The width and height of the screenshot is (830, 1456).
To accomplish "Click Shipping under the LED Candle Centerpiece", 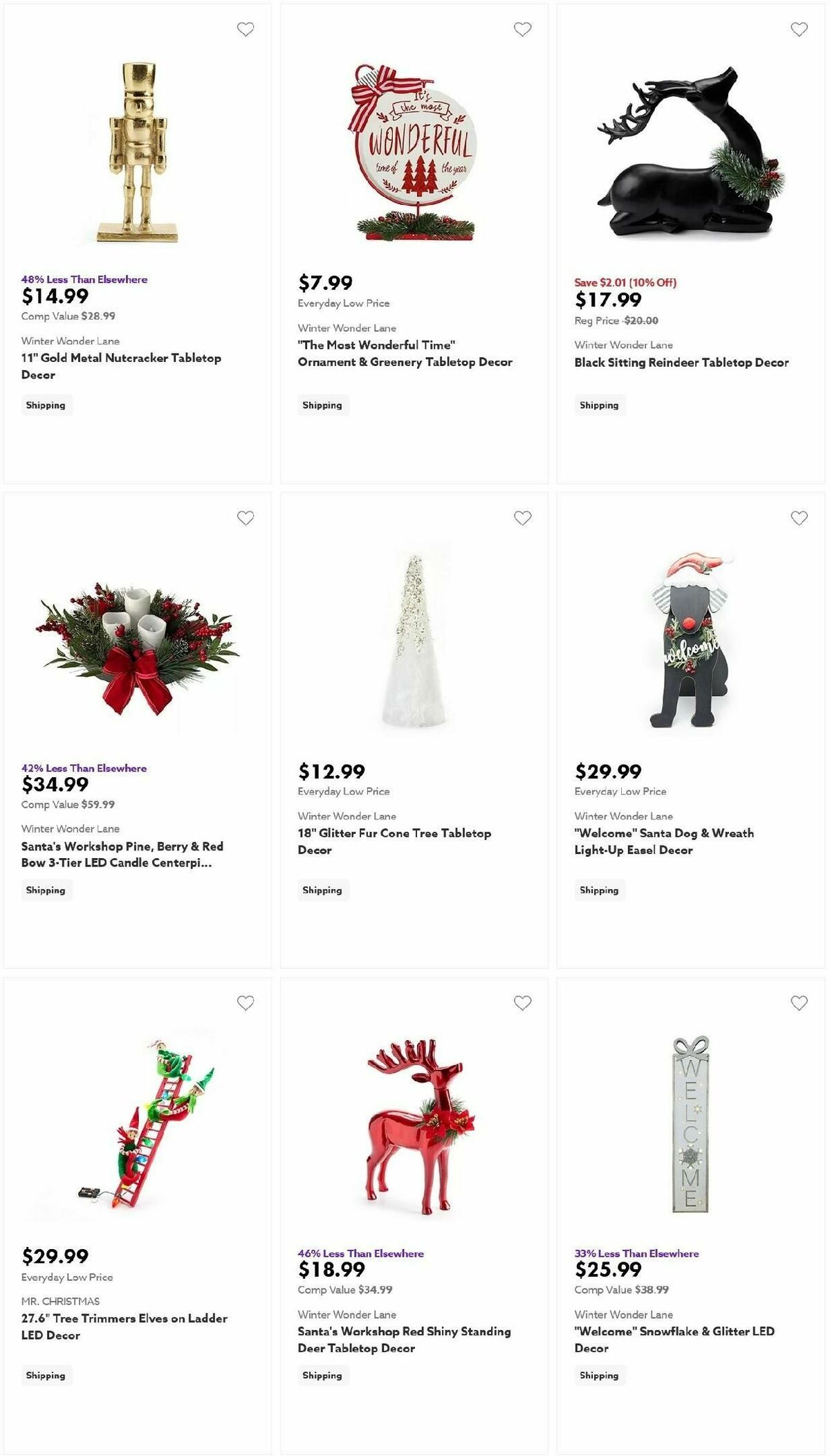I will tap(46, 890).
